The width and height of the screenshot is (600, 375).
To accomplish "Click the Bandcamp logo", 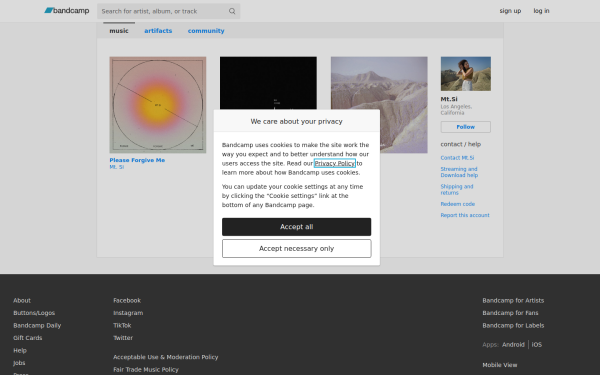I will coord(67,11).
